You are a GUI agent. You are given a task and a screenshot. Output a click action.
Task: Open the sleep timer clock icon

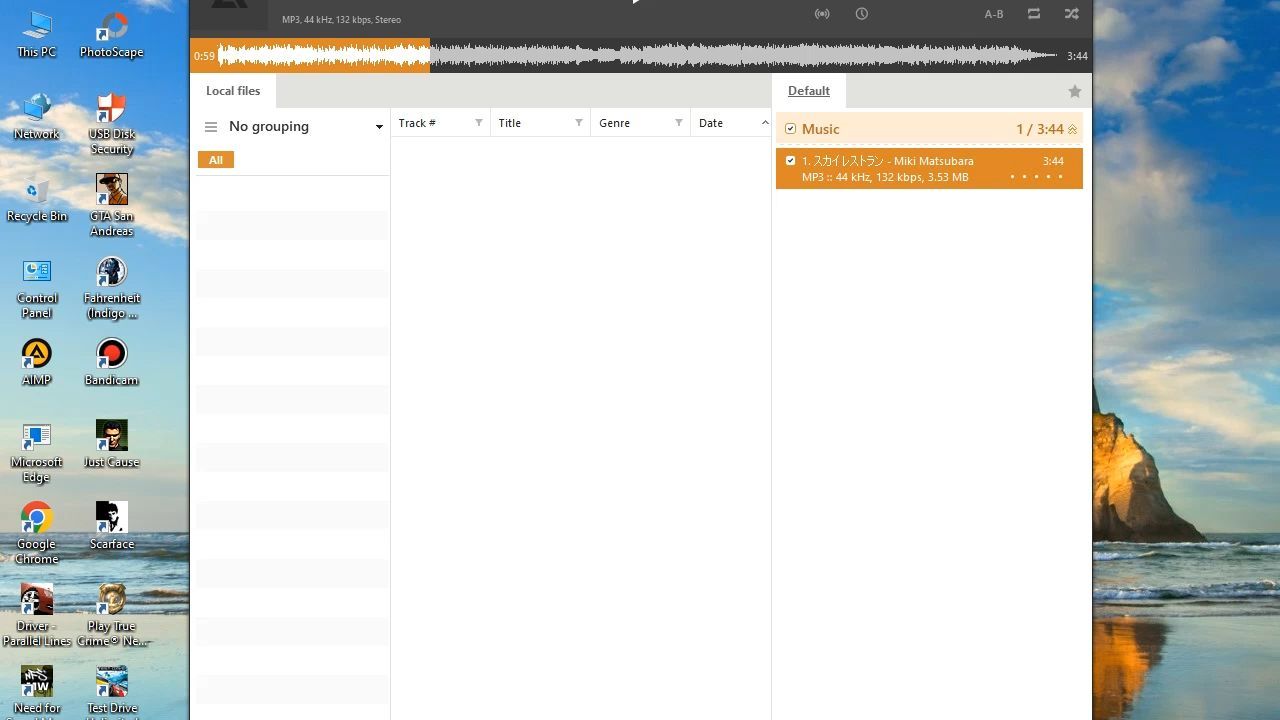point(861,14)
